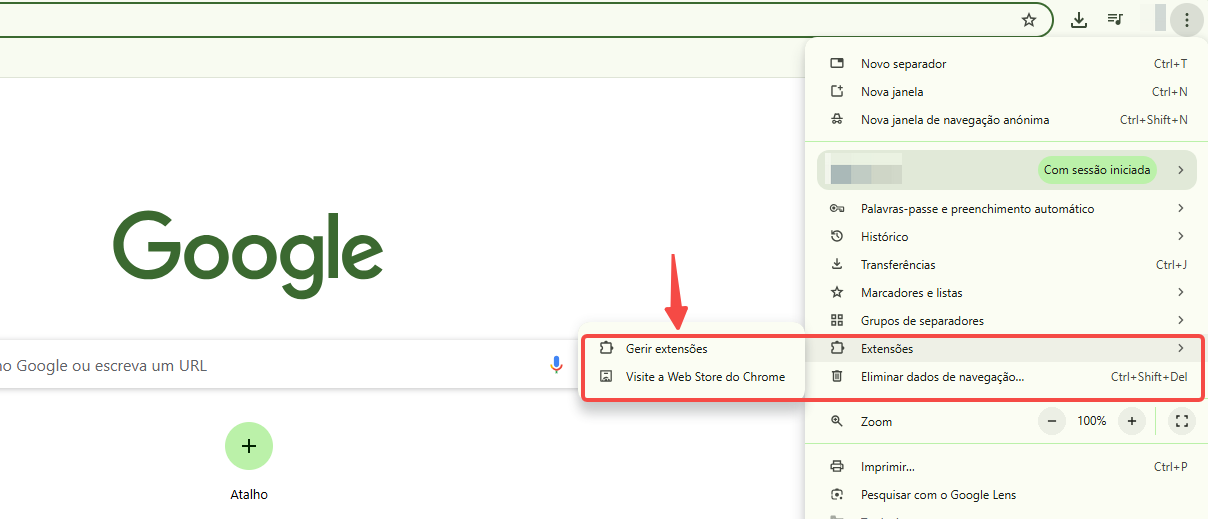Increase zoom with the plus button
This screenshot has height=519, width=1208.
(x=1132, y=421)
